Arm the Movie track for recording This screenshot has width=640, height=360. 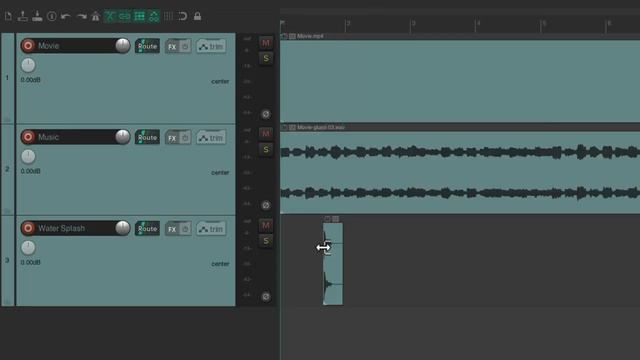28,46
